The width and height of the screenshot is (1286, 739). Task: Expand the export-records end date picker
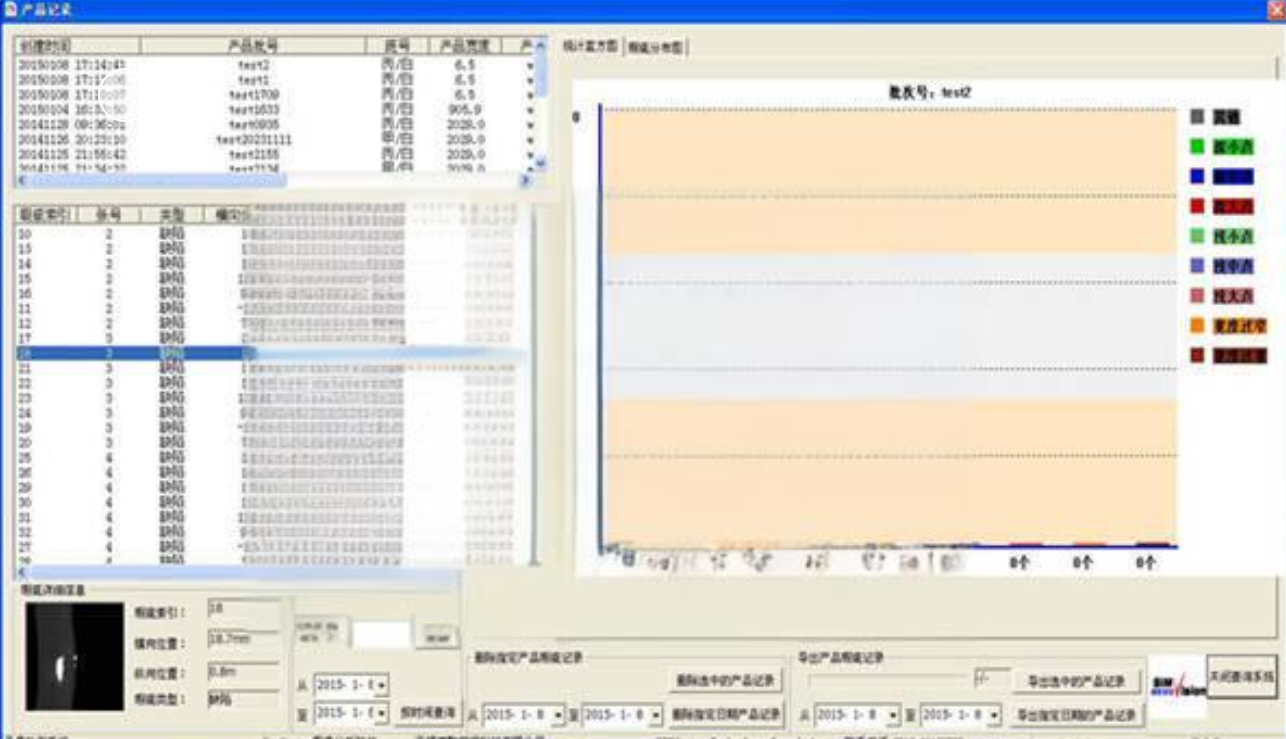(x=994, y=716)
